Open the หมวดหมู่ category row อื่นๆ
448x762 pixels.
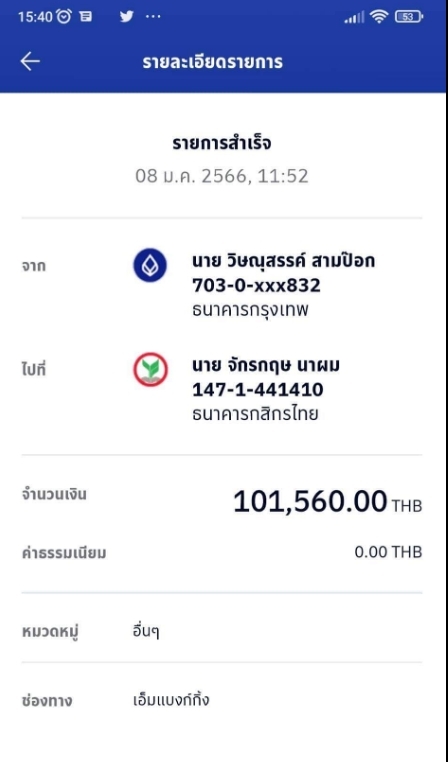point(222,632)
